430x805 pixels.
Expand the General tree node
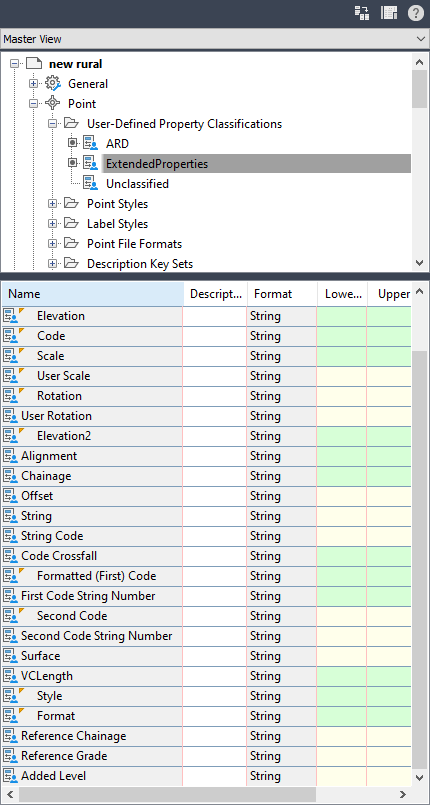click(x=33, y=84)
